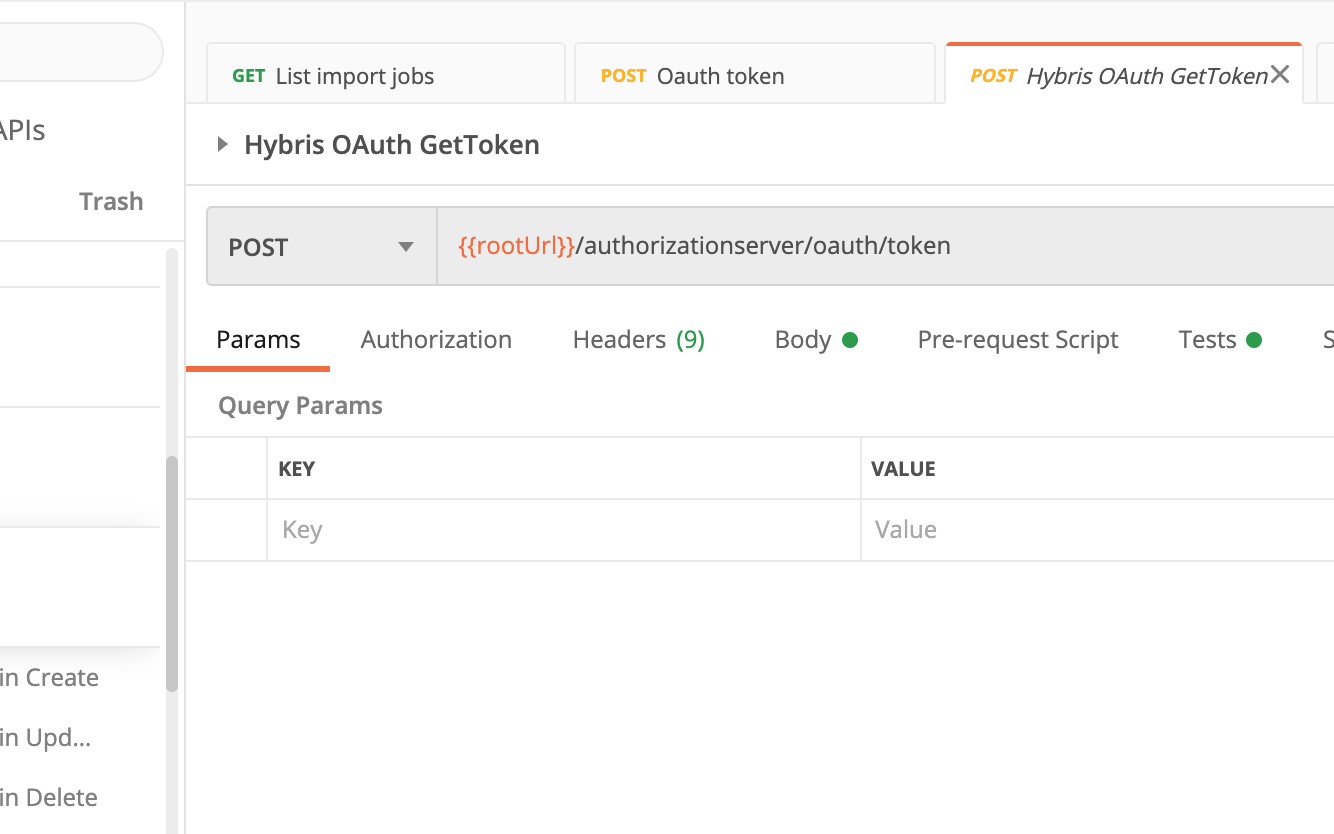The image size is (1334, 834).
Task: Close the Hybris OAuth GetToken tab
Action: pos(1279,75)
